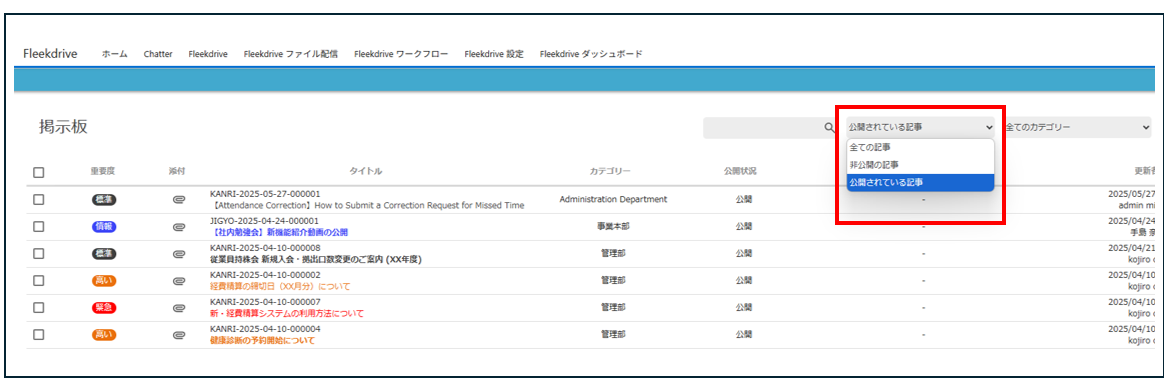Open the Fleekdrive ファイル配信 tab

click(291, 54)
